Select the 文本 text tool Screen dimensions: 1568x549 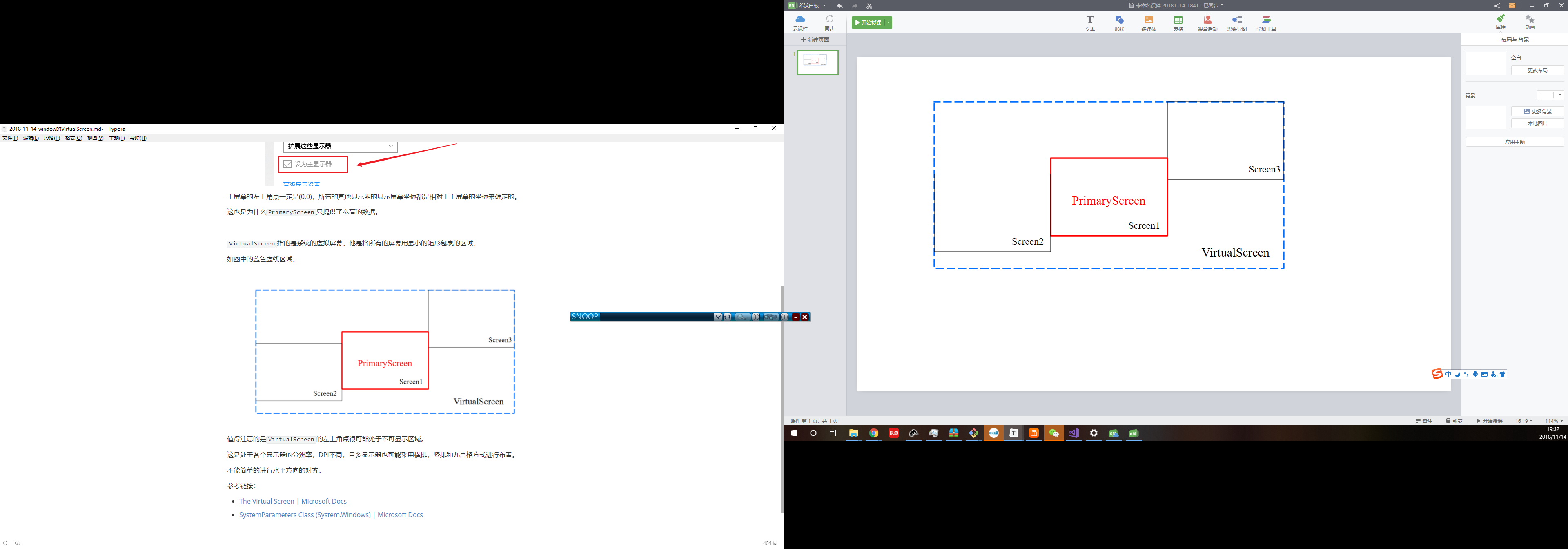click(x=1089, y=23)
